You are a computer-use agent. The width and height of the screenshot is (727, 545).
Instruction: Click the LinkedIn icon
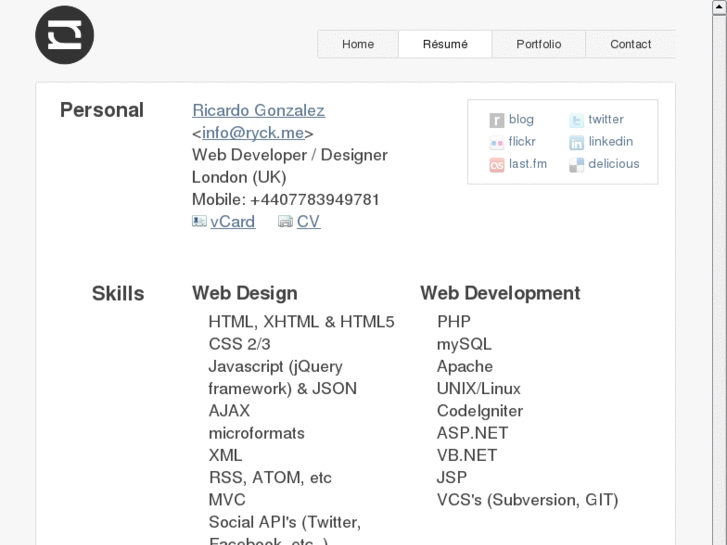coord(577,143)
